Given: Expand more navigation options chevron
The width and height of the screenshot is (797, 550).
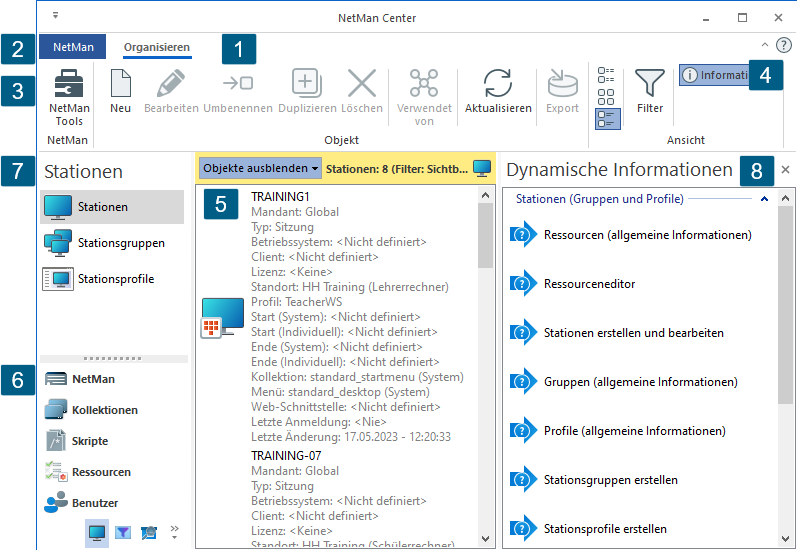Looking at the screenshot, I should coord(174,532).
